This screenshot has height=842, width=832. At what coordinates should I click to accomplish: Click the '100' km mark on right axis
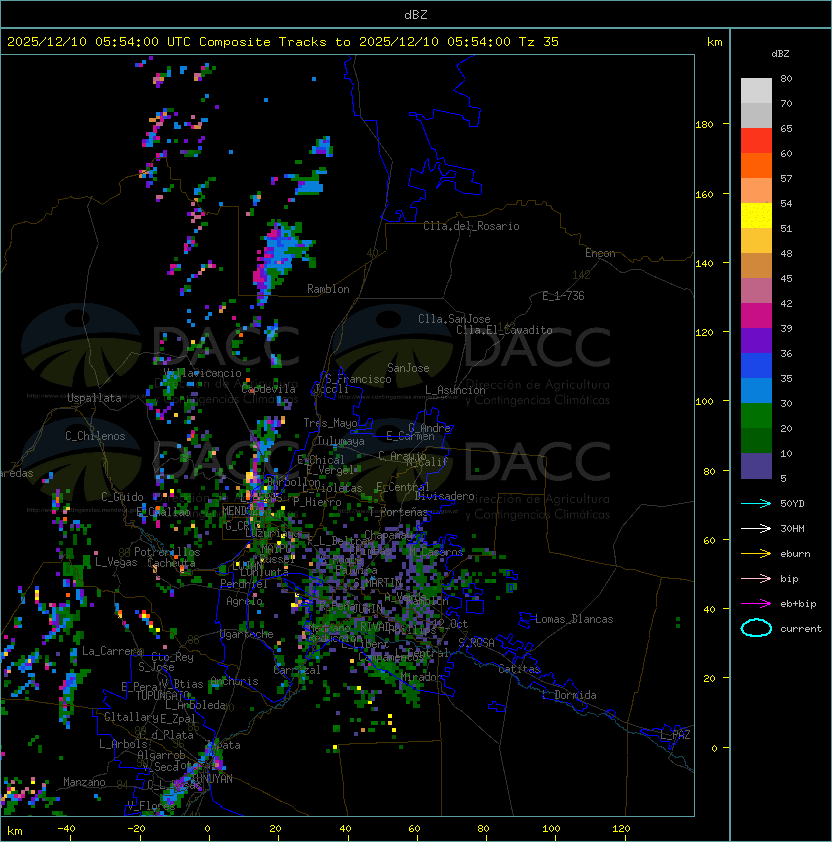click(x=704, y=402)
